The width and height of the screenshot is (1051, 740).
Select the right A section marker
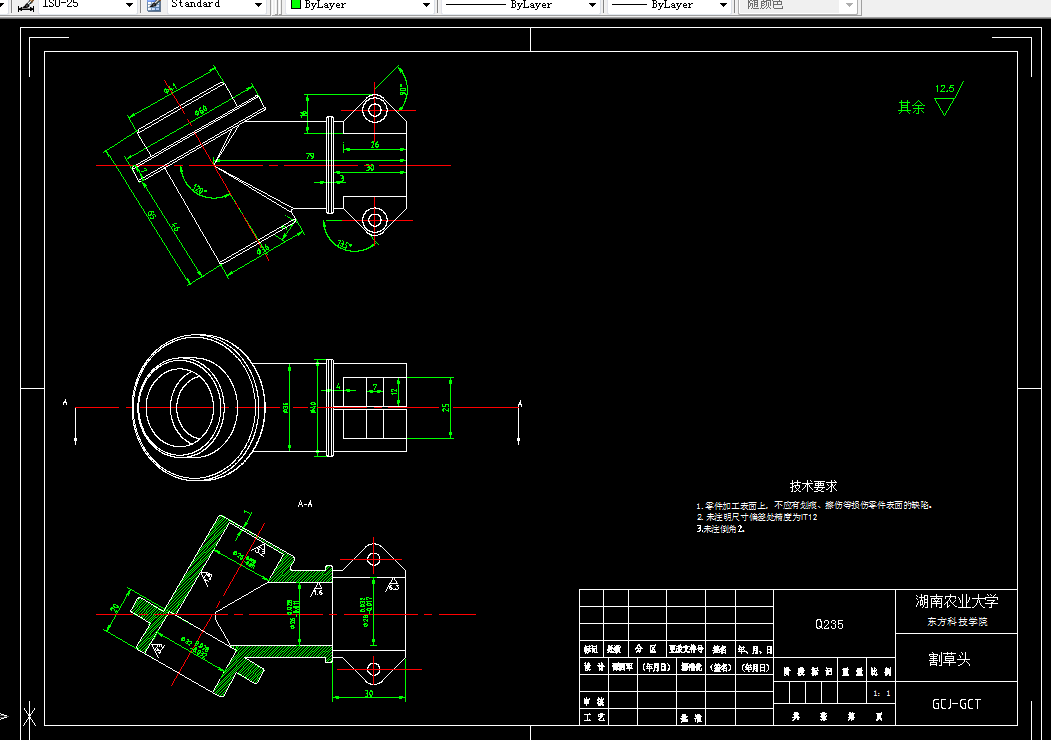(x=519, y=404)
